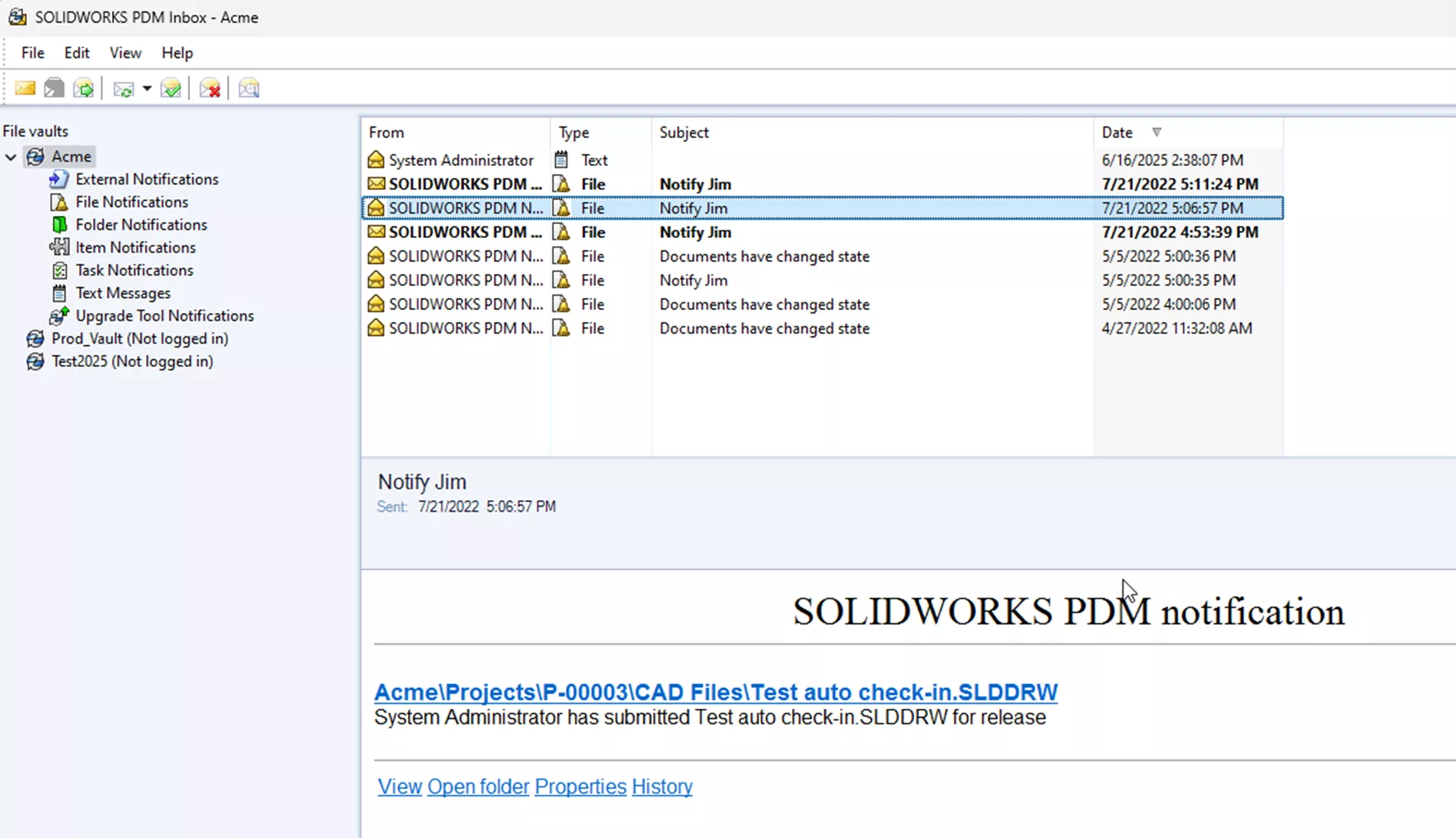The width and height of the screenshot is (1456, 838).
Task: Select Test2025 (Not logged in) vault
Action: pos(132,361)
